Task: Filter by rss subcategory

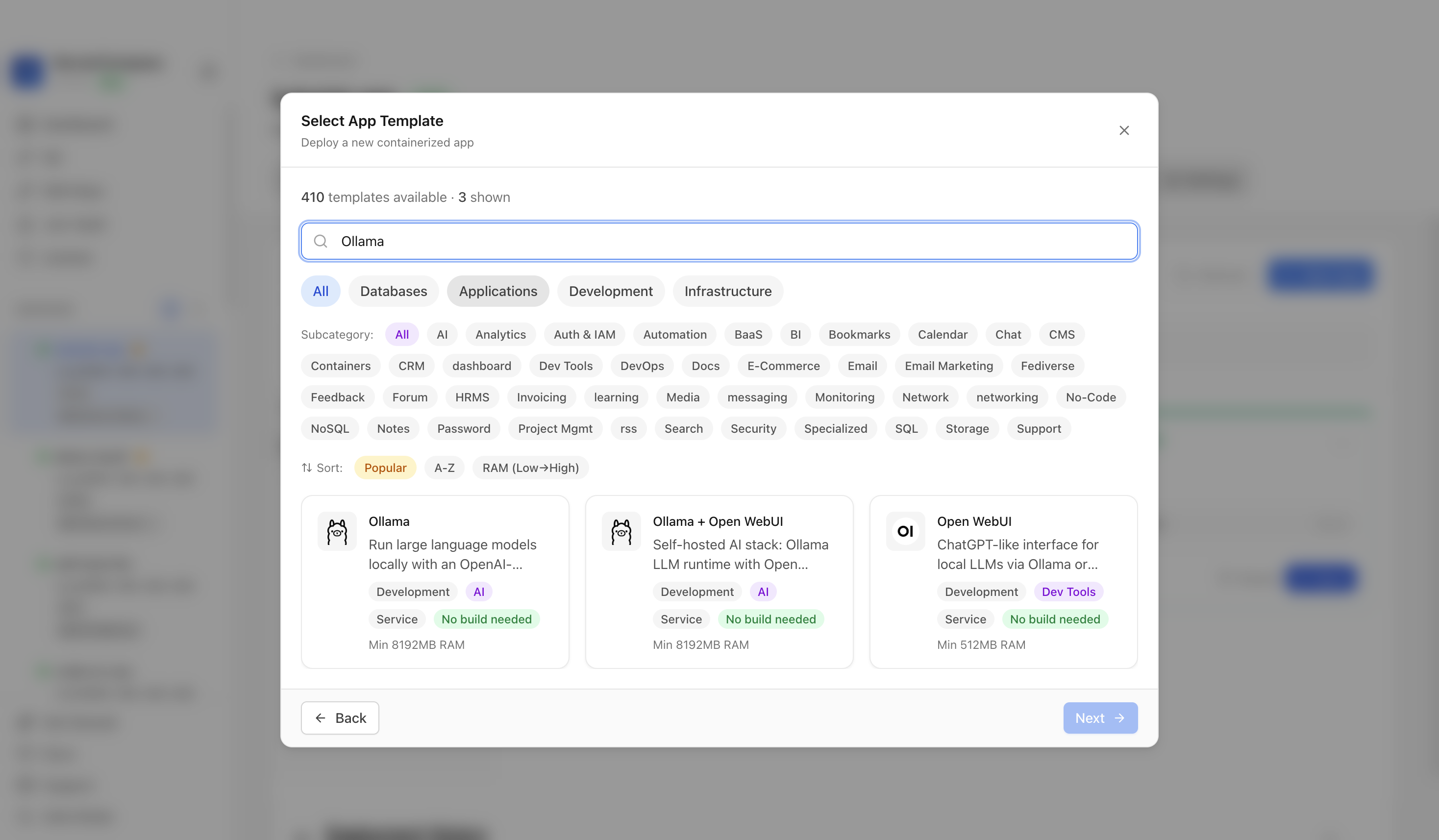Action: point(629,429)
